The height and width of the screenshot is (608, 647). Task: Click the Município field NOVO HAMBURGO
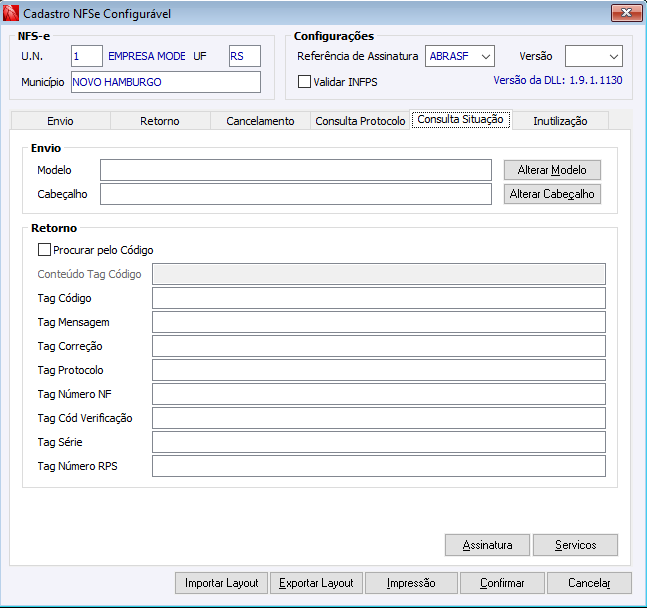166,82
